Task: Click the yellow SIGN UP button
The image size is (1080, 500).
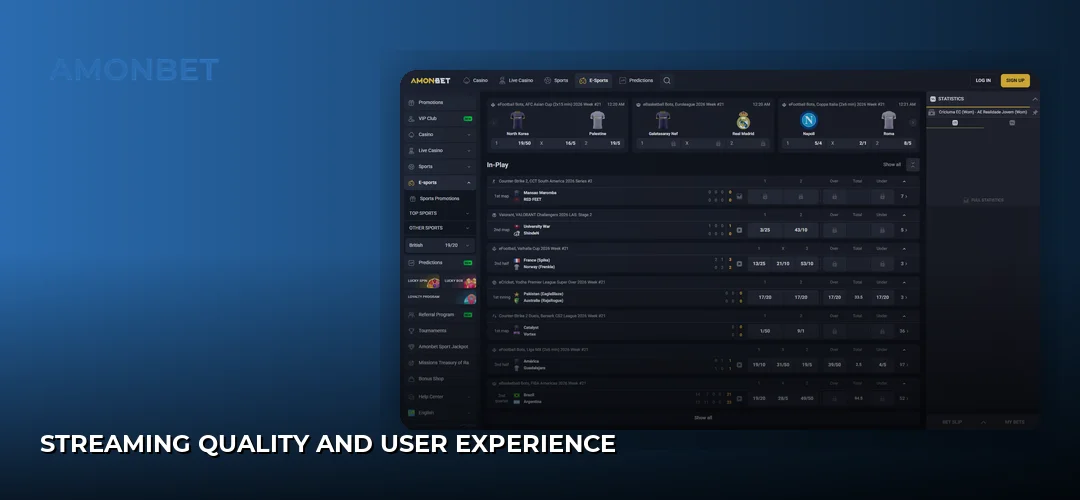Action: pyautogui.click(x=1015, y=81)
